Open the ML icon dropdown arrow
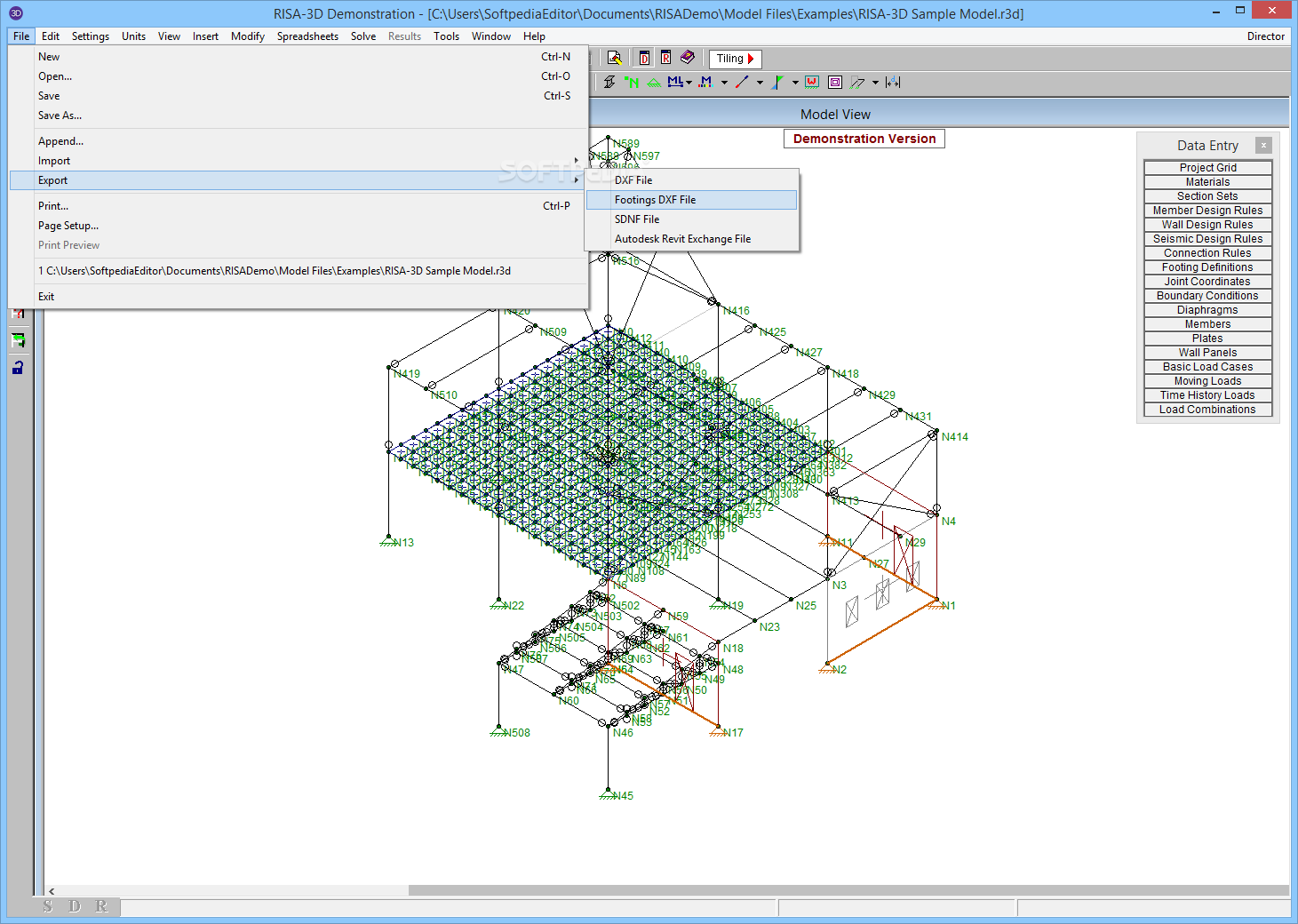 (x=689, y=83)
